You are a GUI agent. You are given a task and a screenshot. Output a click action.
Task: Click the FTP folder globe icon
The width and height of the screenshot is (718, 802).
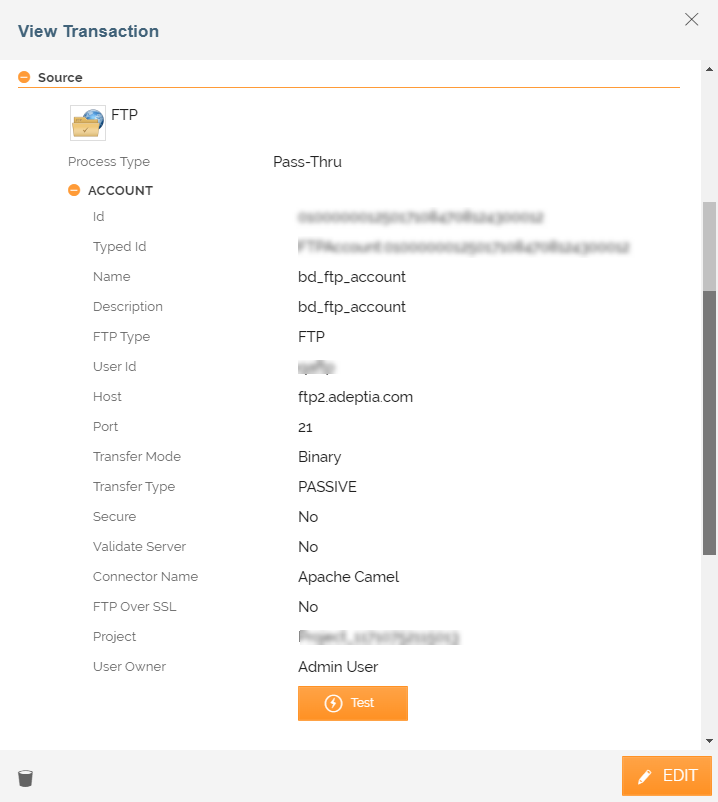[x=88, y=123]
